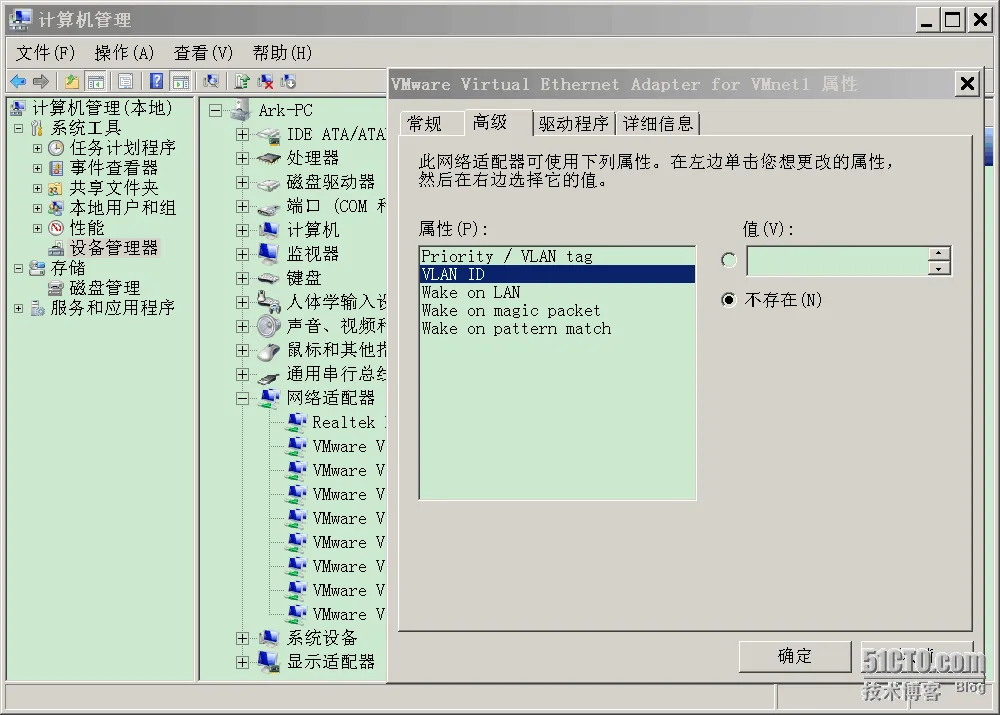Open the Properties toolbar icon
The height and width of the screenshot is (715, 1000).
pos(126,82)
